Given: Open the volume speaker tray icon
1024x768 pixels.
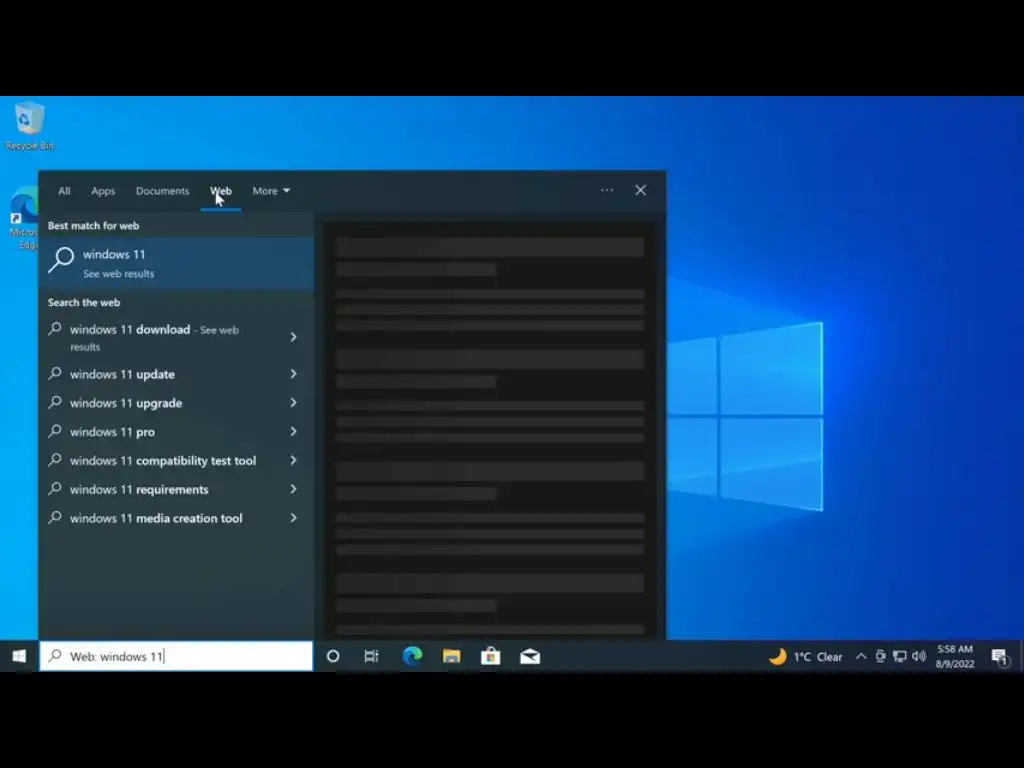Looking at the screenshot, I should tap(919, 656).
